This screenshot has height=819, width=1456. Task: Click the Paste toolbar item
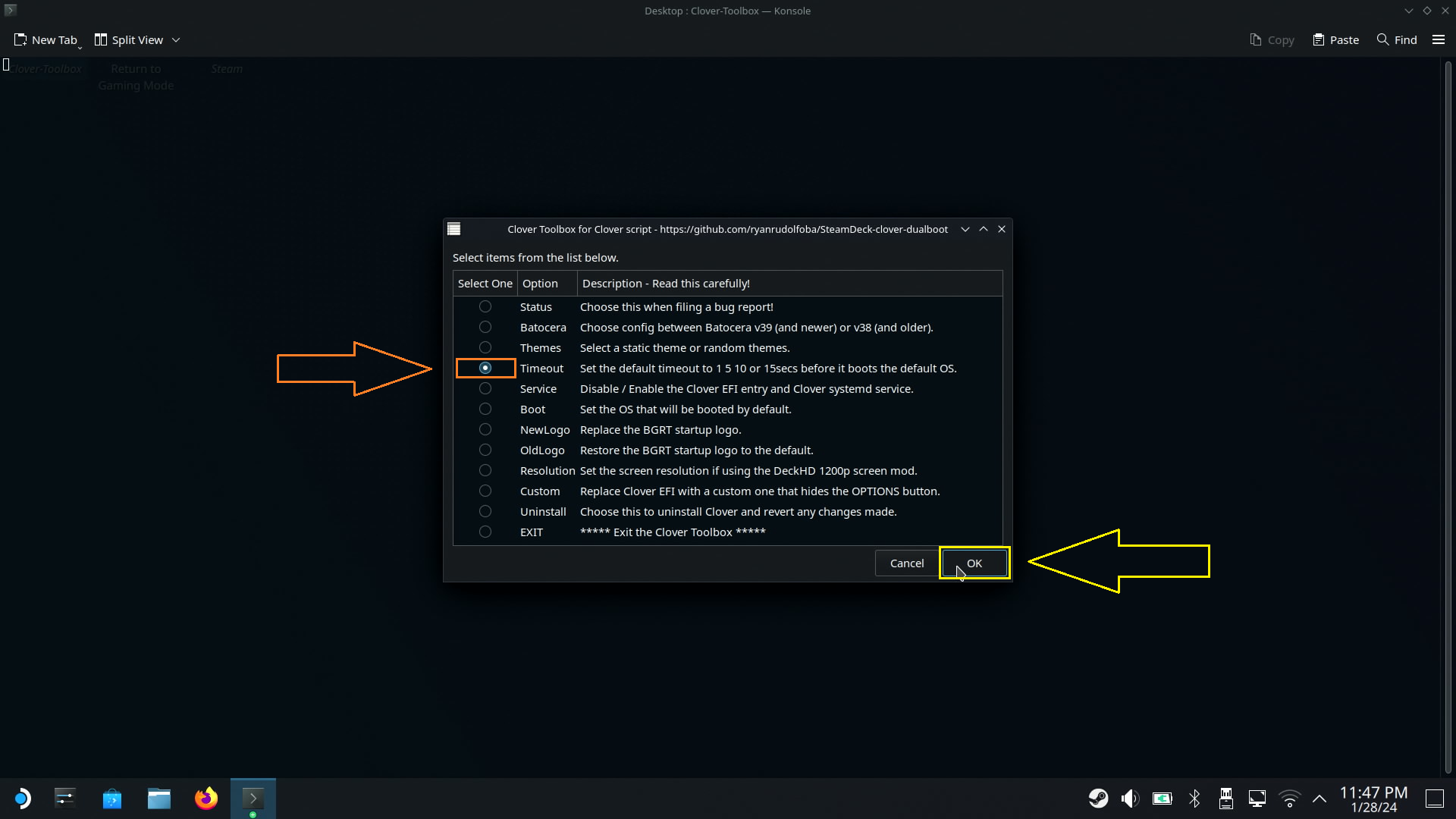pos(1336,39)
